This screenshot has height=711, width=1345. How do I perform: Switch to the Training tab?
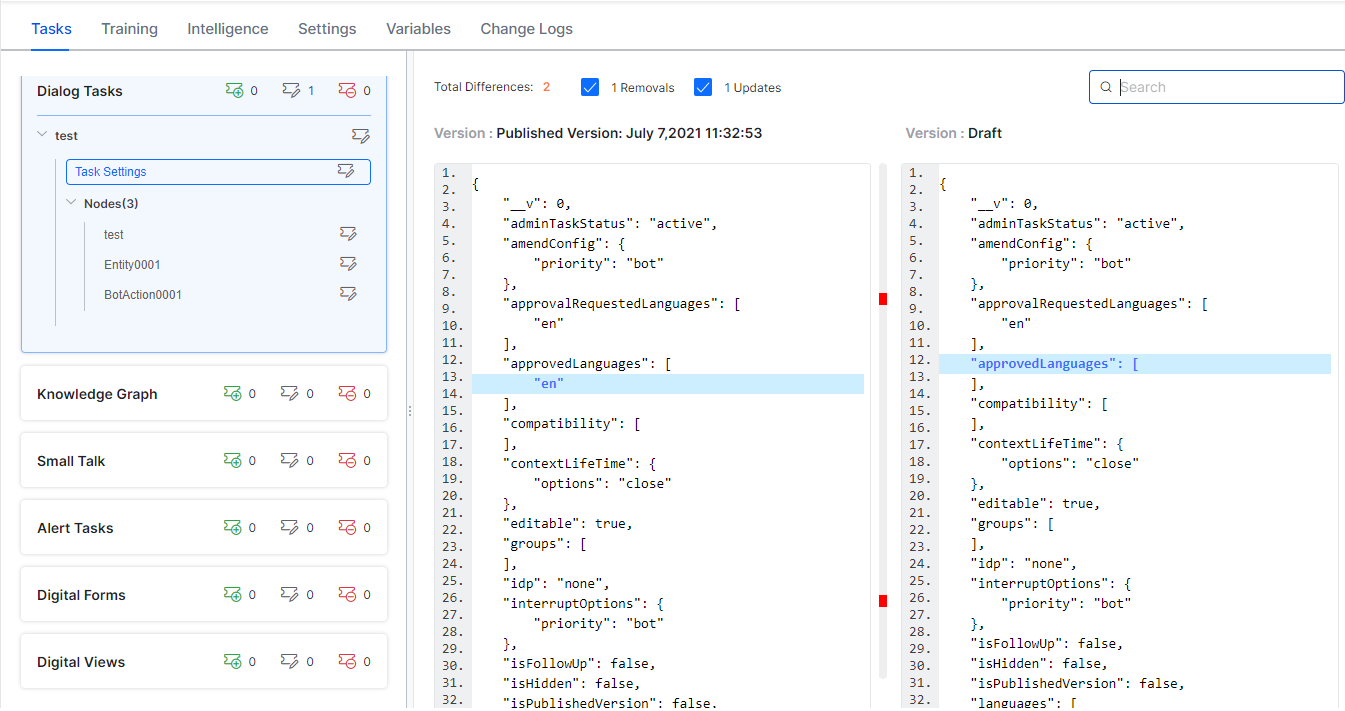[x=129, y=29]
